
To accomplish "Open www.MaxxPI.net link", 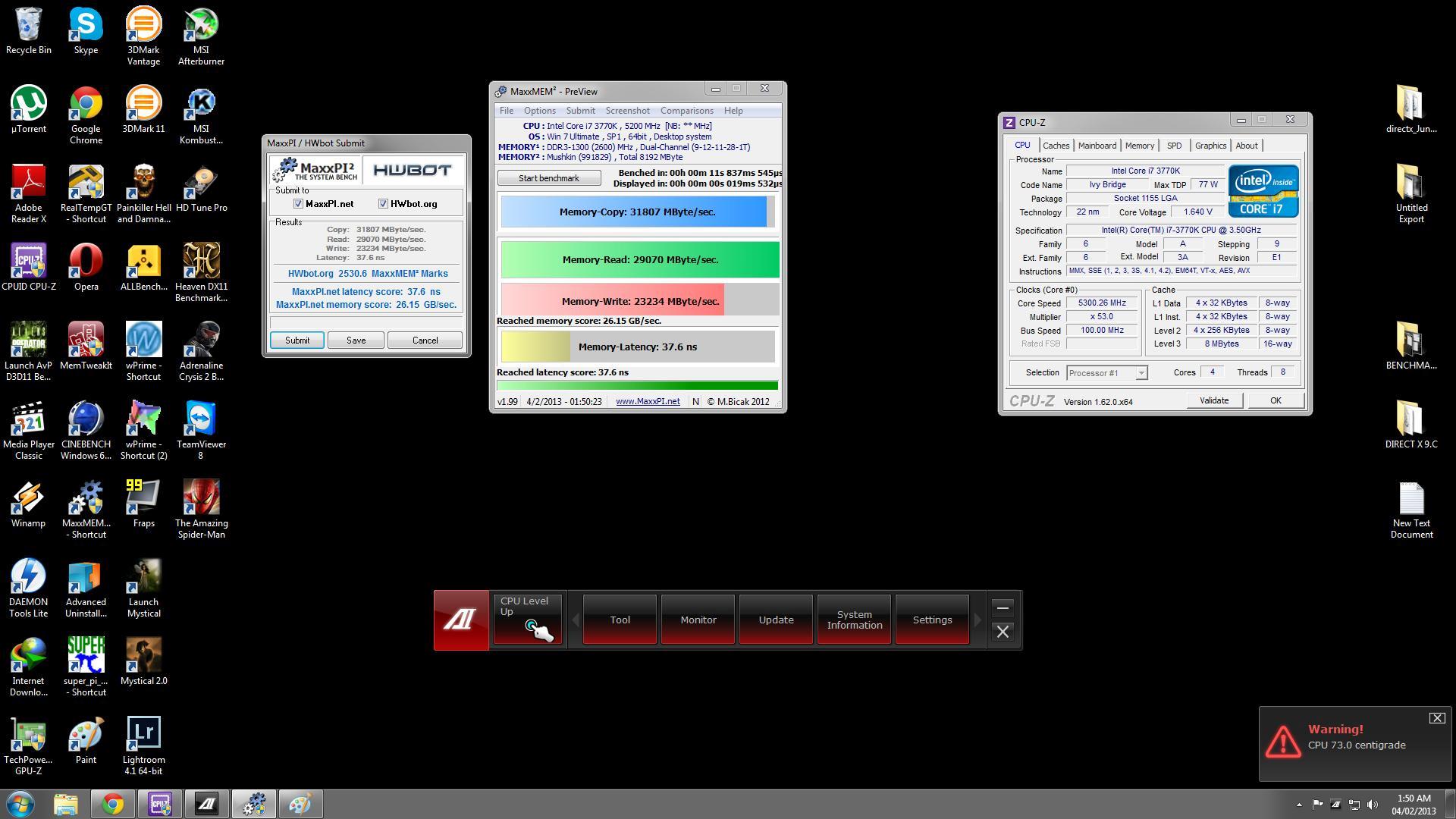I will click(x=648, y=402).
